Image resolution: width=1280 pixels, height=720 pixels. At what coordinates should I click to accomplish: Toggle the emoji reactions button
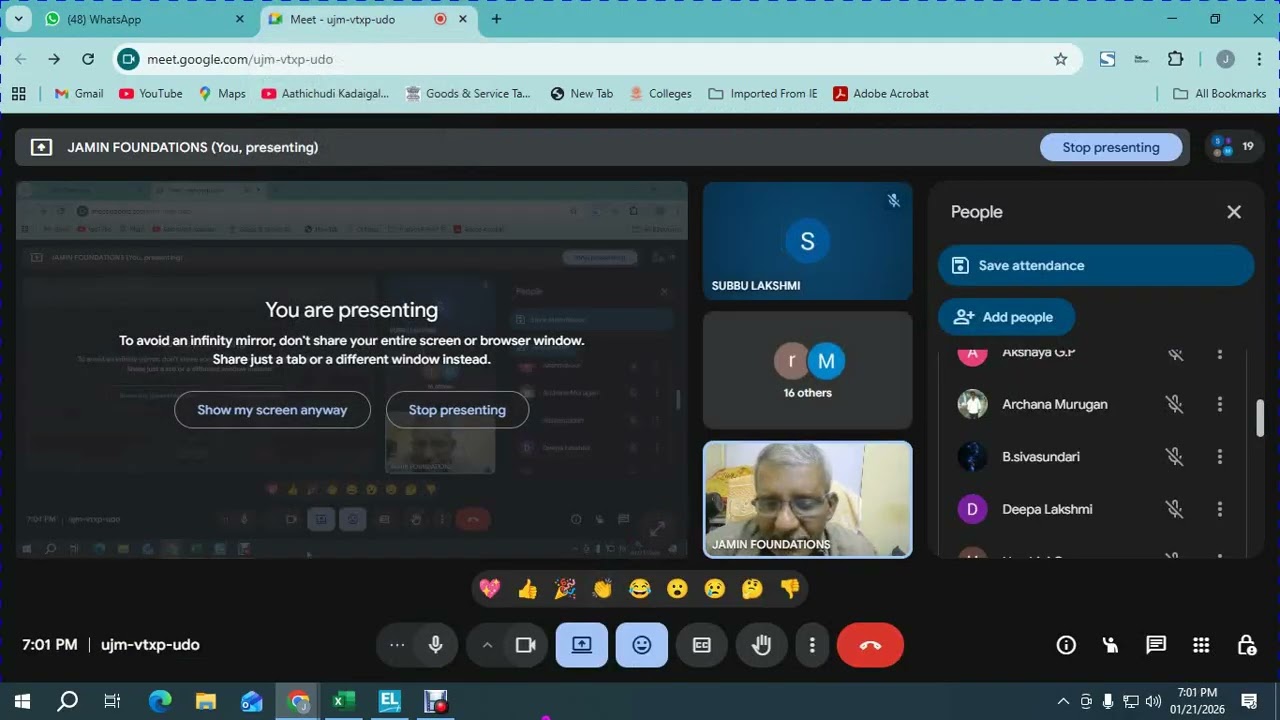pyautogui.click(x=642, y=645)
